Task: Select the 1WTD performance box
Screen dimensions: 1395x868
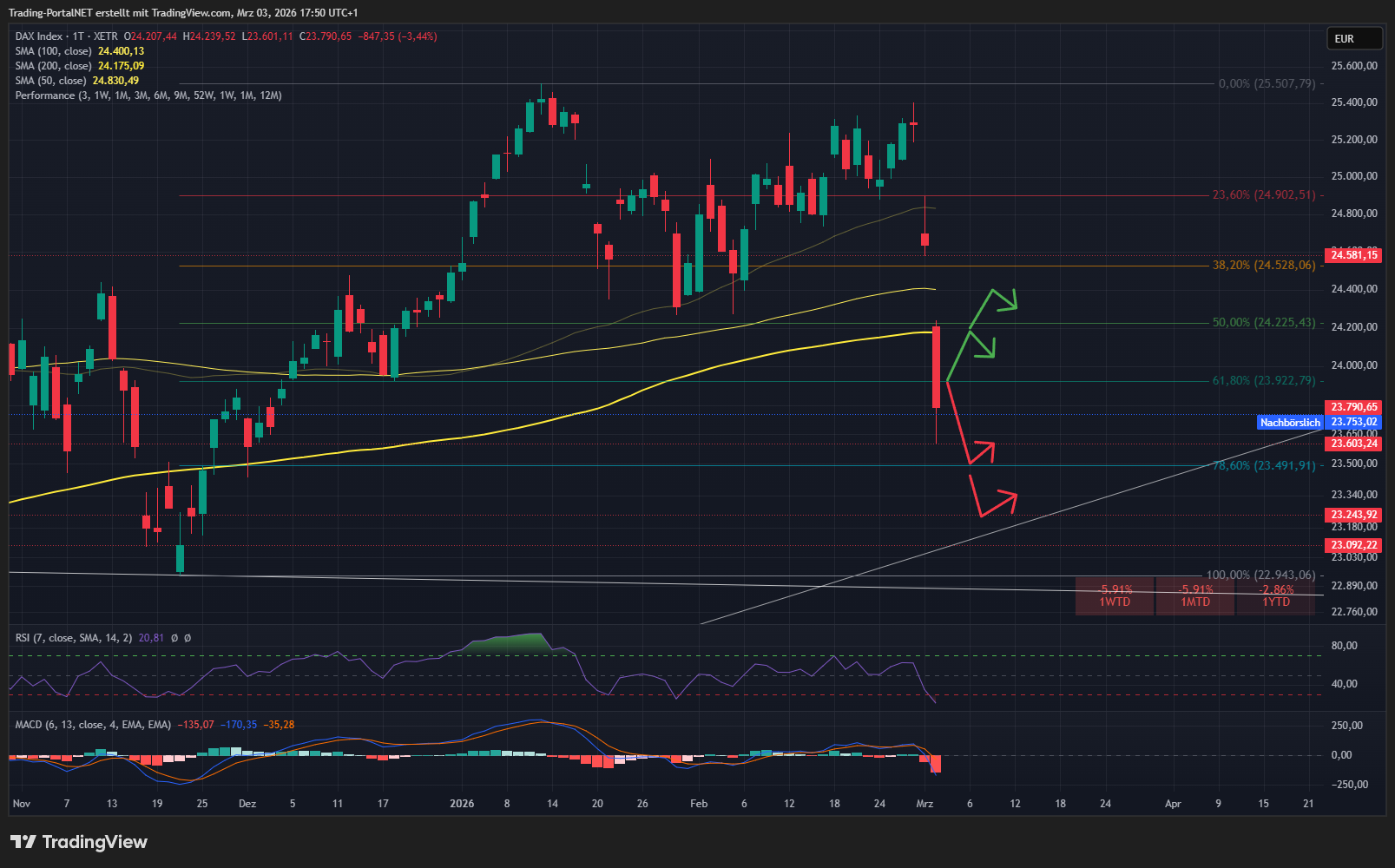Action: click(1115, 595)
